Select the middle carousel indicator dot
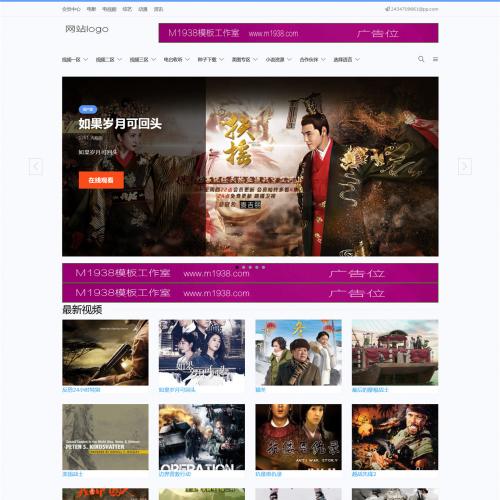This screenshot has width=500, height=500. point(250,267)
